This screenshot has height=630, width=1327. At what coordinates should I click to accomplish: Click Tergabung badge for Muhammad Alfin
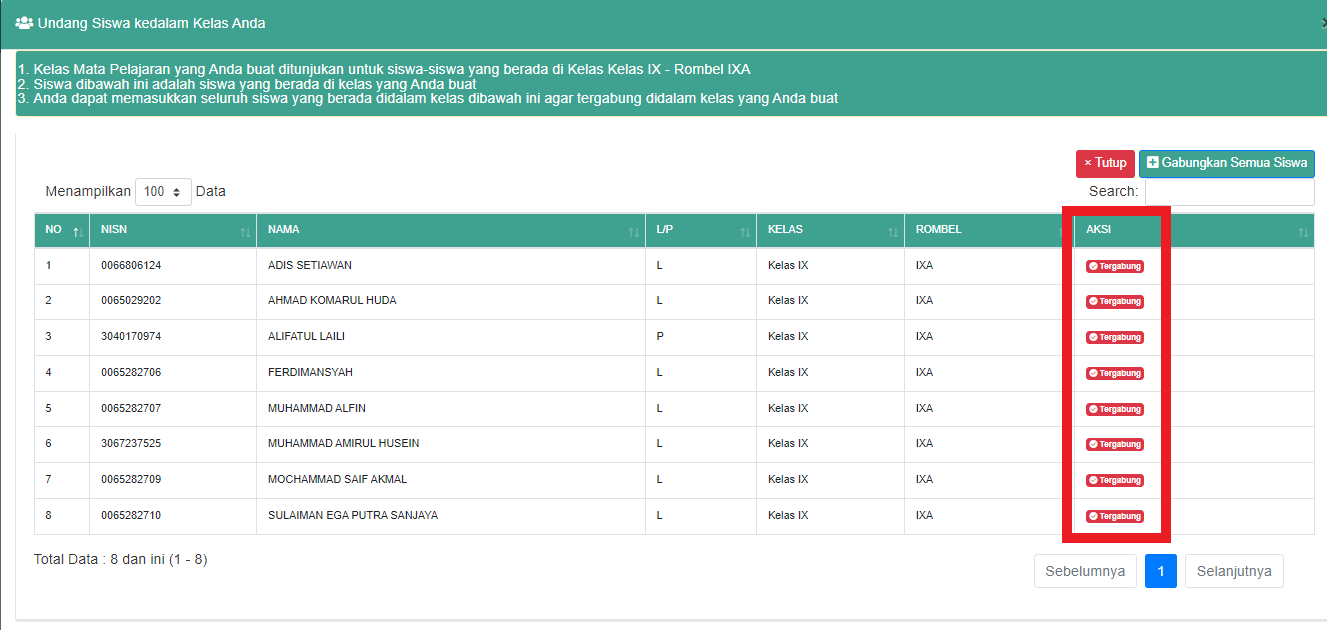coord(1115,409)
